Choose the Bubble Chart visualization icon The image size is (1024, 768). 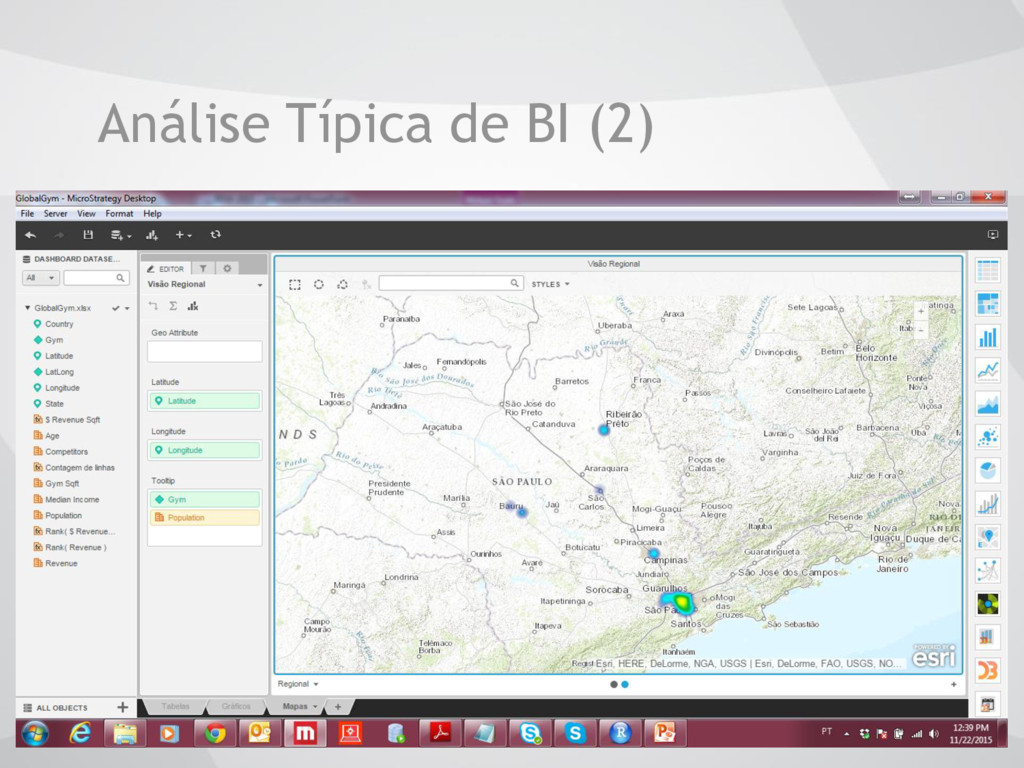click(x=987, y=437)
